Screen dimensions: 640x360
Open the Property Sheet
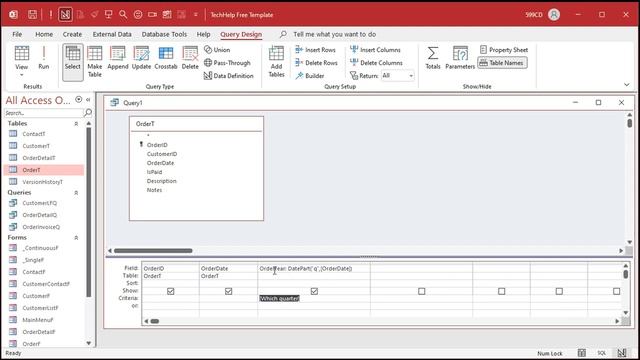coord(504,50)
